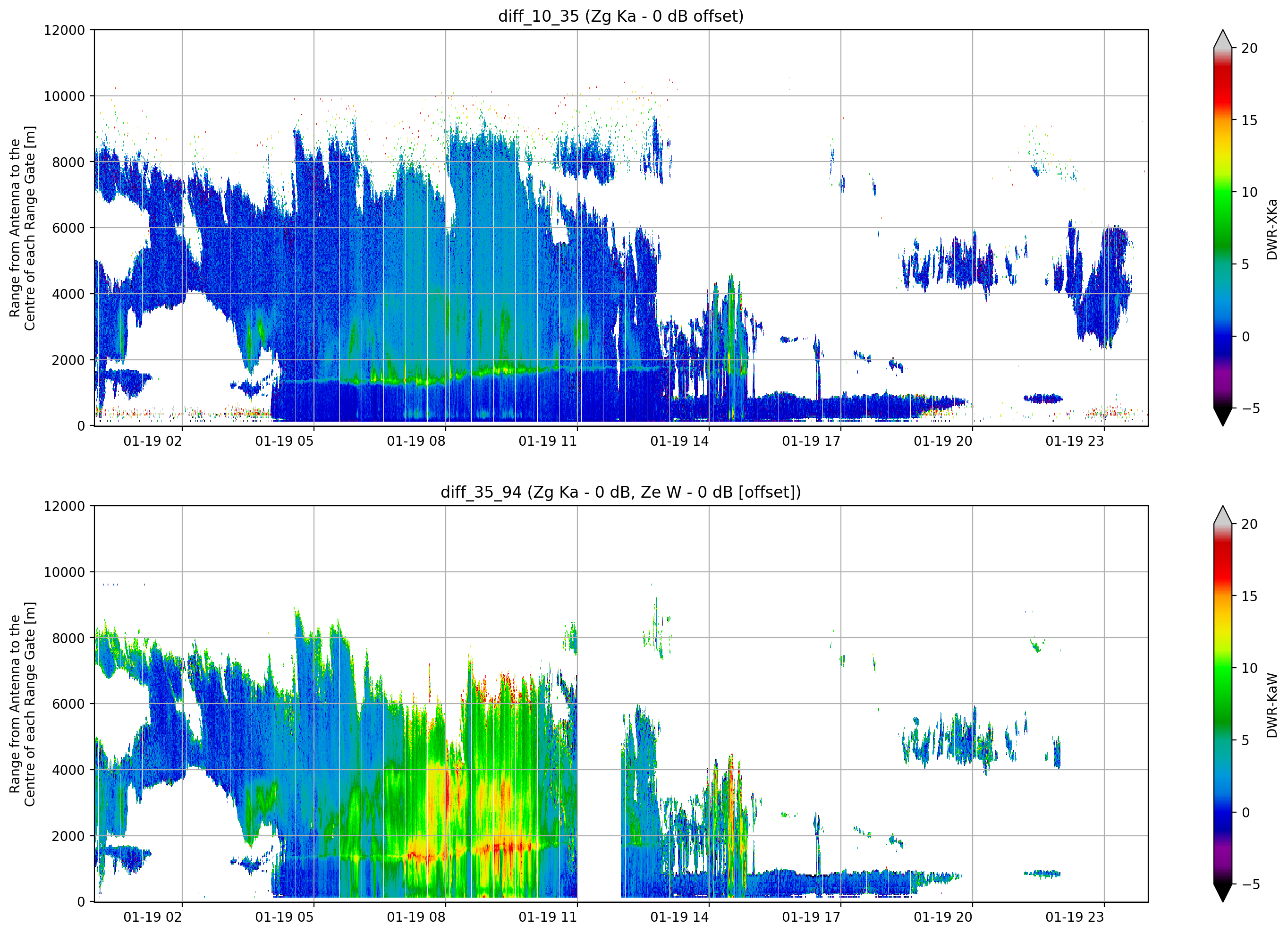Screen dimensions: 1288x934
Task: Click the top colorbar lower black arrow
Action: click(x=1223, y=416)
